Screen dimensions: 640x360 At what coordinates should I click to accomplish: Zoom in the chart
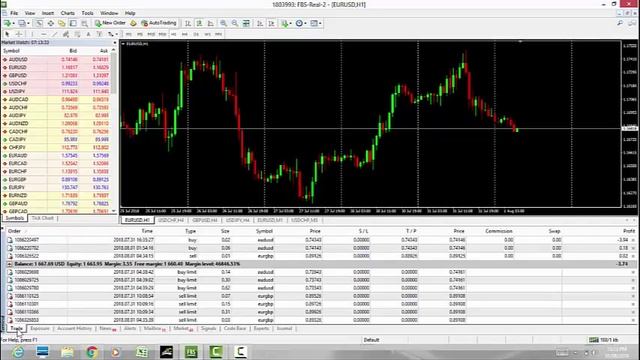[223, 23]
